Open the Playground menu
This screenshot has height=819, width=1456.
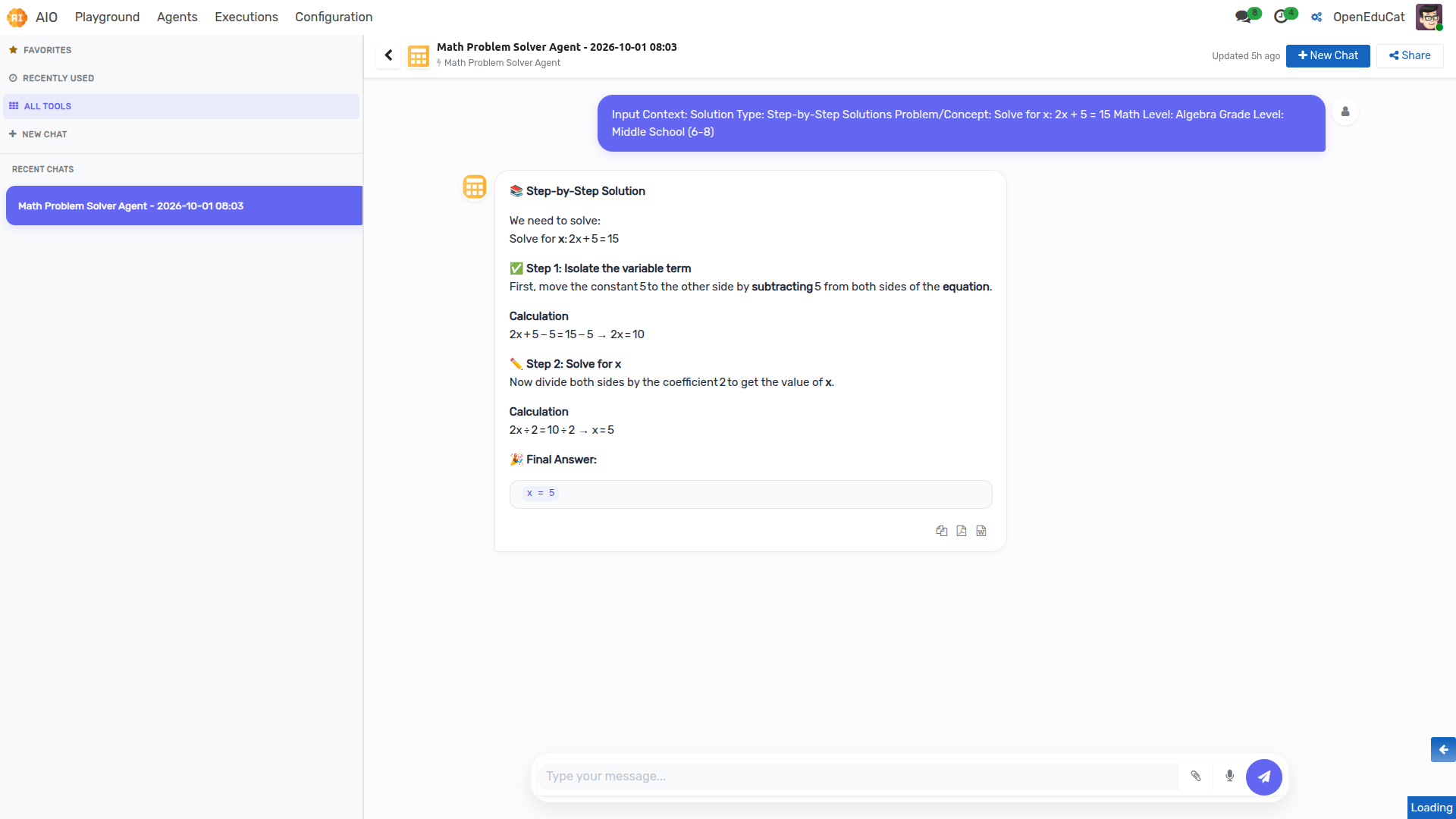(x=107, y=17)
